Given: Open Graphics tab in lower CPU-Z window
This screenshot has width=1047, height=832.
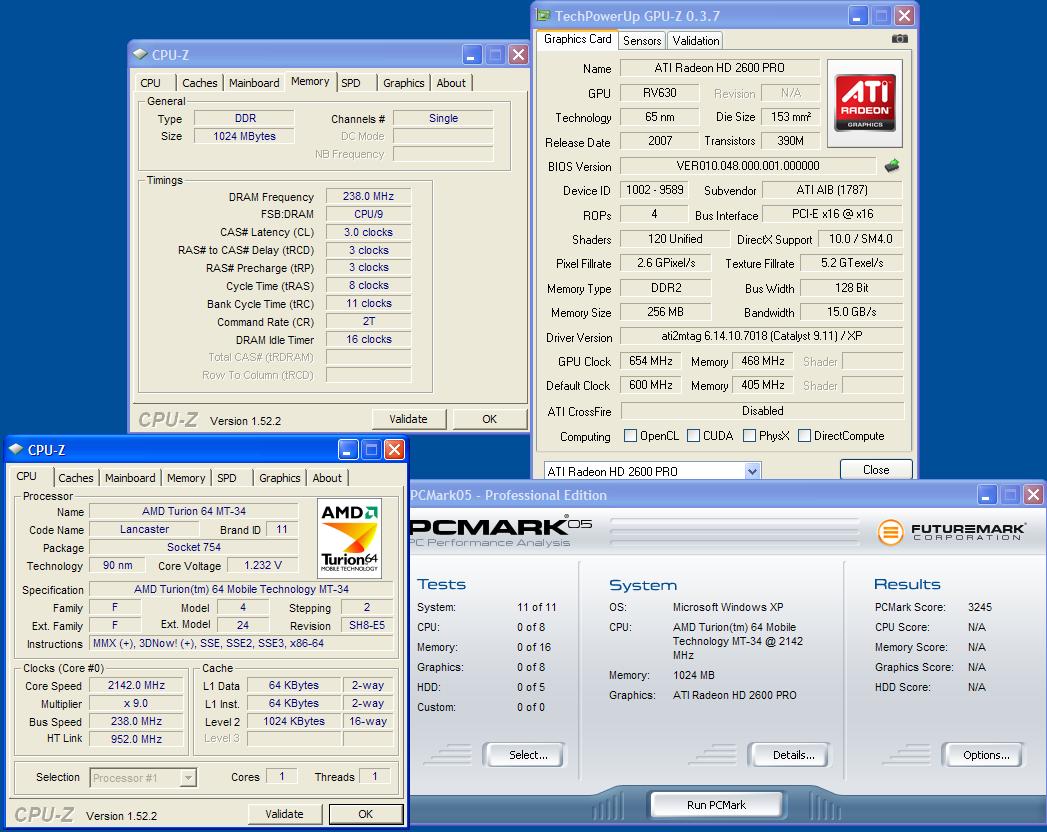Looking at the screenshot, I should pyautogui.click(x=279, y=478).
